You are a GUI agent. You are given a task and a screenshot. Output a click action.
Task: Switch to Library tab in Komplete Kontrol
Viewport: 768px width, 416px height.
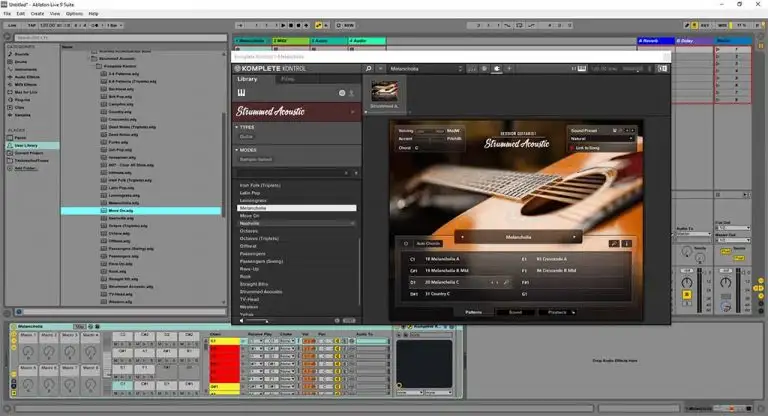[x=247, y=79]
